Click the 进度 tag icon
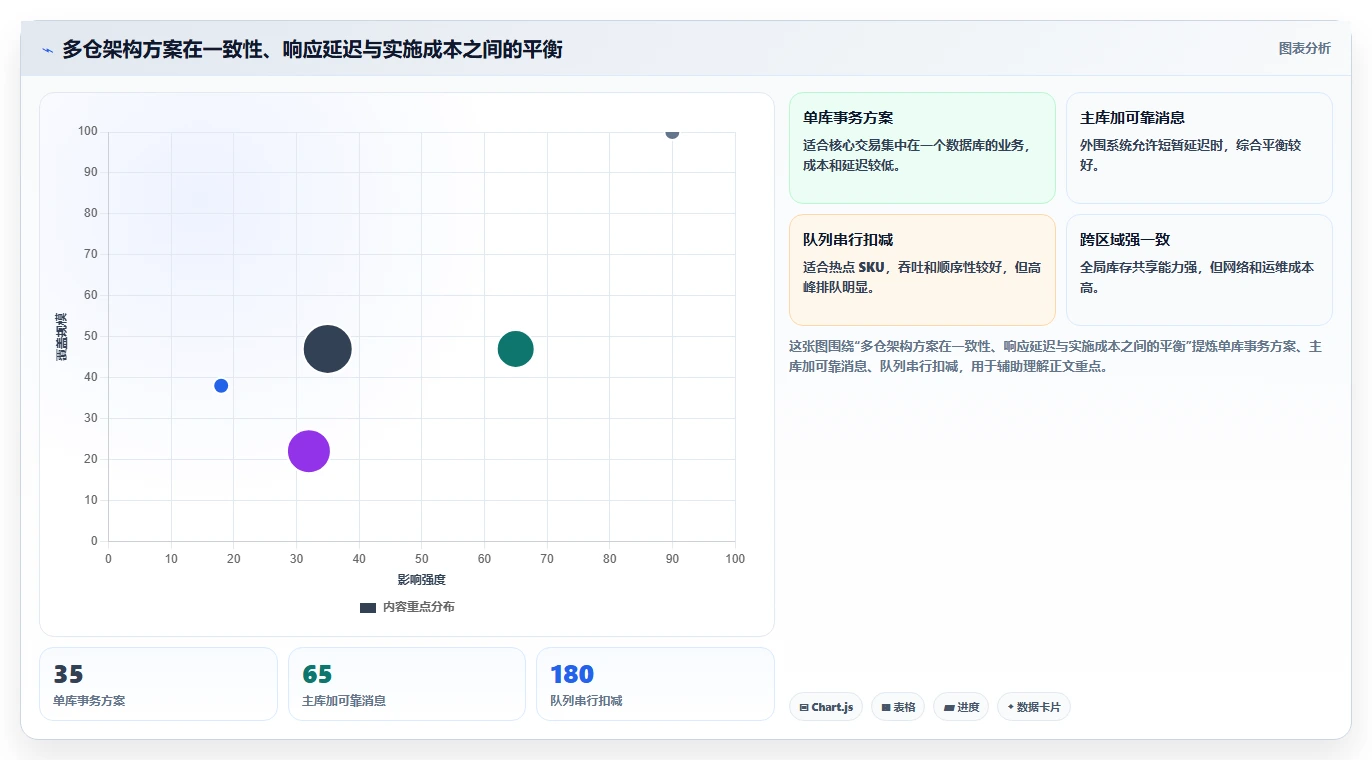This screenshot has height=760, width=1372. [x=949, y=708]
